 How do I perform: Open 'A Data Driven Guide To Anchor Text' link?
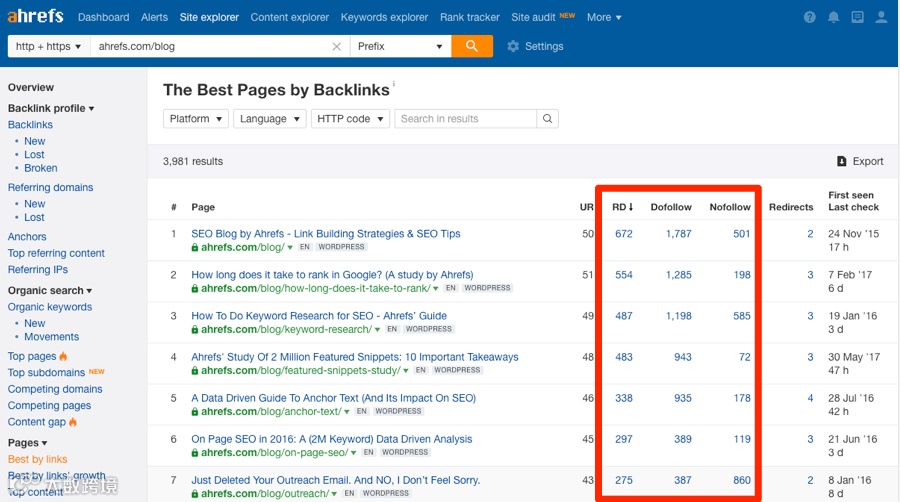[x=333, y=398]
